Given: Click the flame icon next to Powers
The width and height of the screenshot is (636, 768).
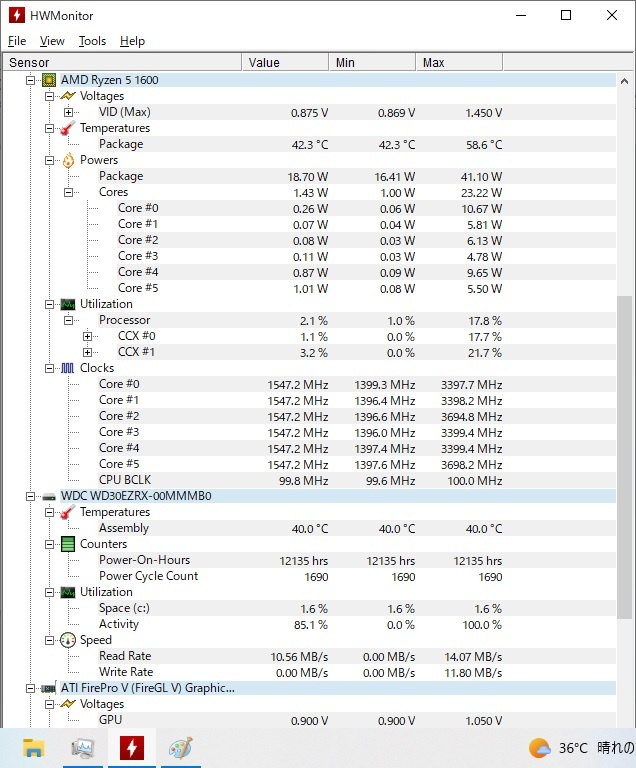Looking at the screenshot, I should pos(68,160).
